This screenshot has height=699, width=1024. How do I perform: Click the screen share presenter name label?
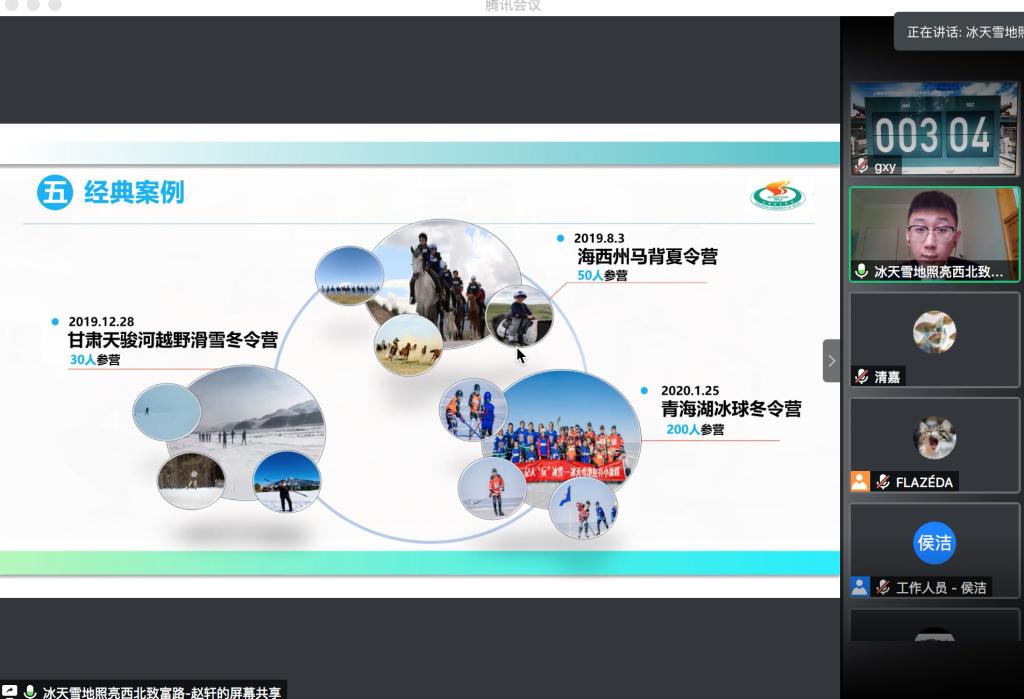162,691
